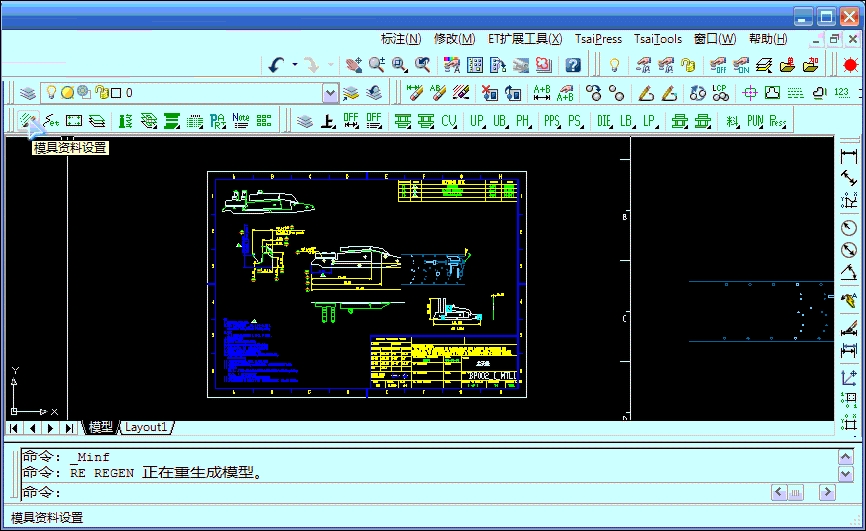Image resolution: width=866 pixels, height=531 pixels.
Task: Click the Press tool icon
Action: click(x=778, y=120)
